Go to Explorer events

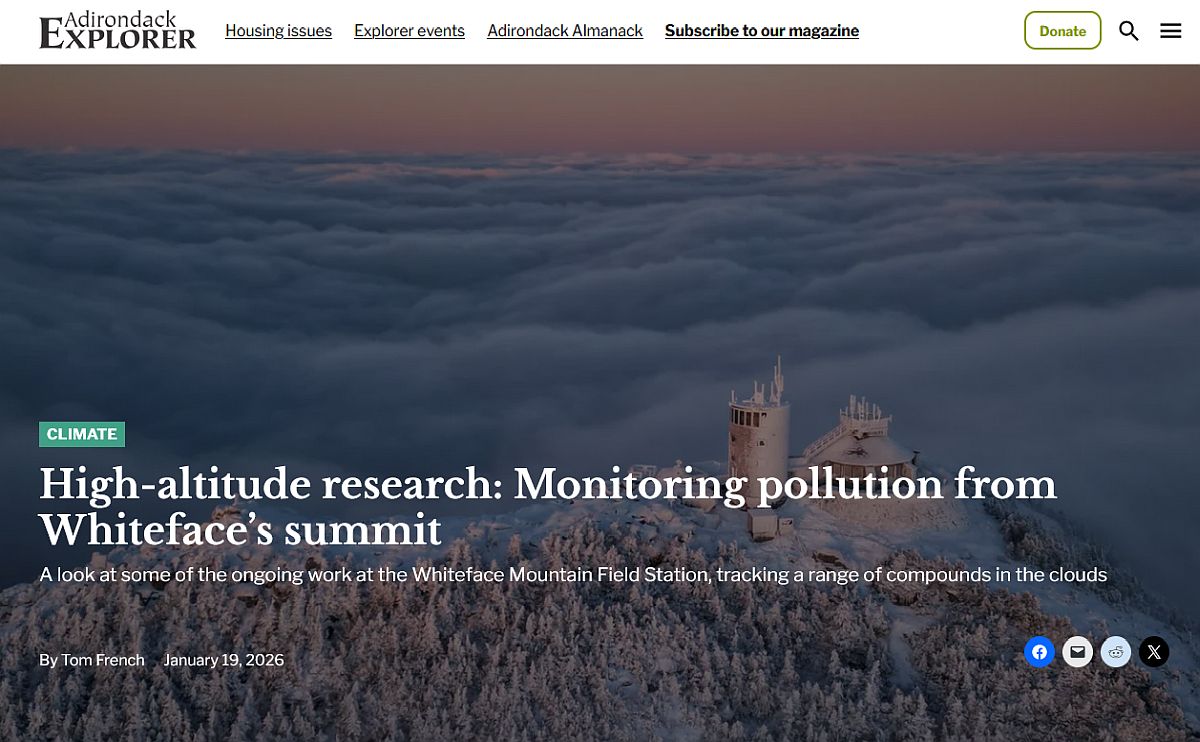click(409, 31)
